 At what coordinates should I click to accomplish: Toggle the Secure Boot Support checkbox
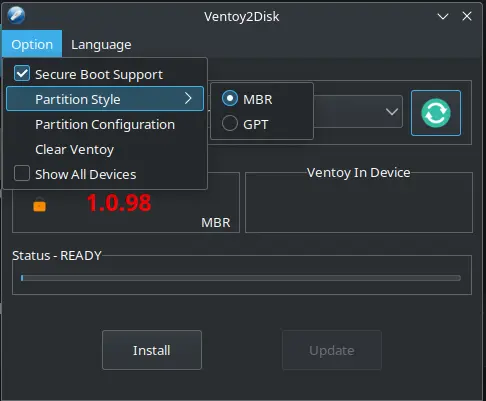pos(22,74)
